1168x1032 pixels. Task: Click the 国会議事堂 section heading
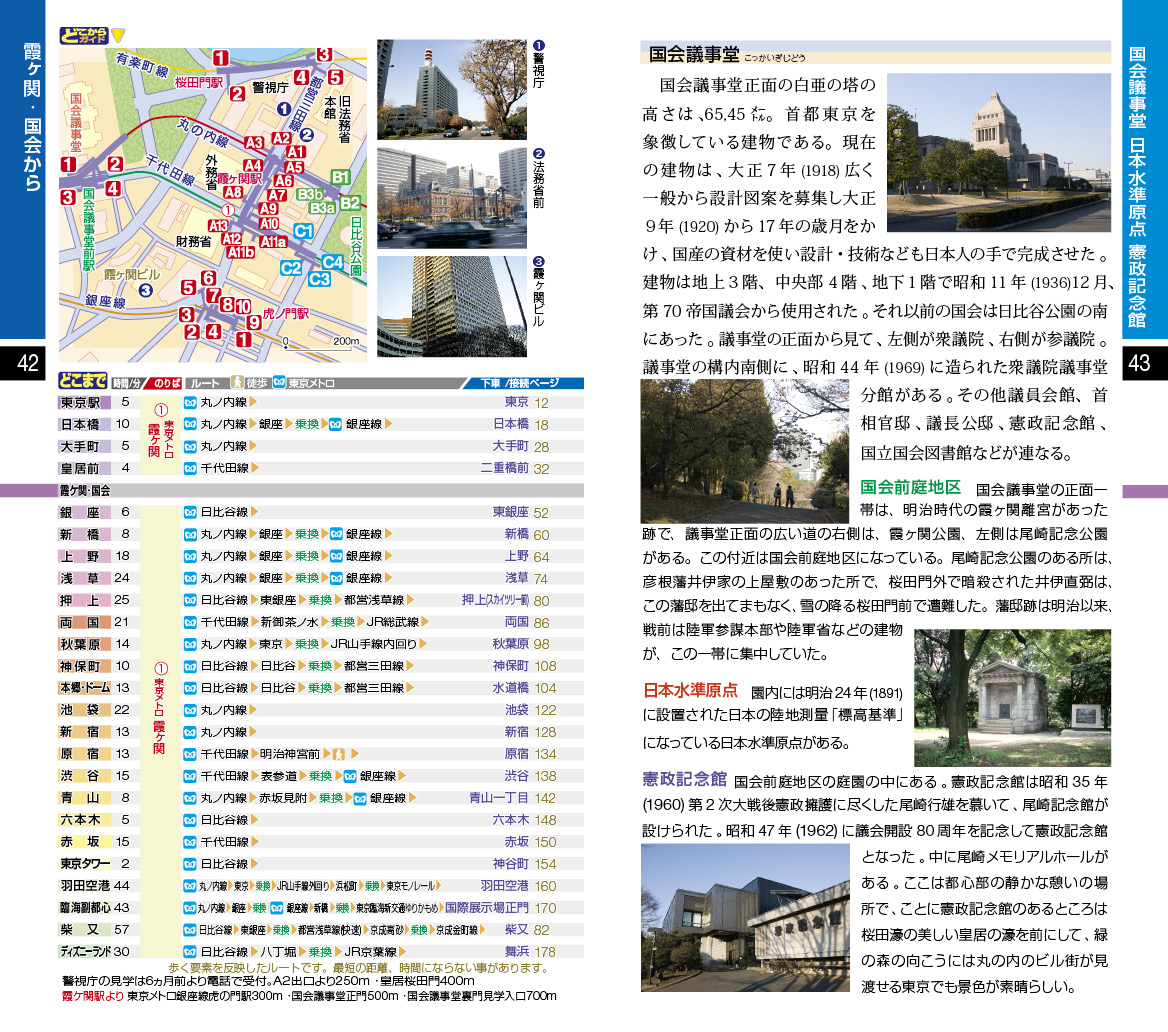694,55
